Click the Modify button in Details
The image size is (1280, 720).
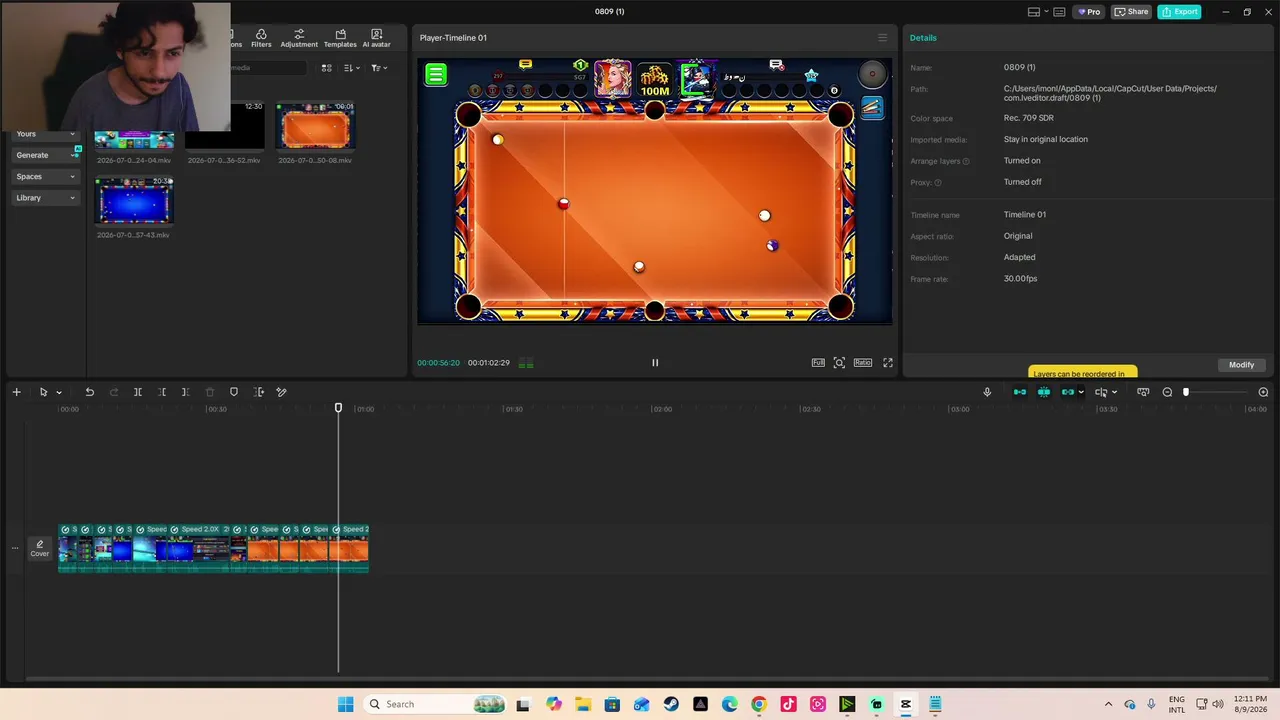[x=1242, y=365]
